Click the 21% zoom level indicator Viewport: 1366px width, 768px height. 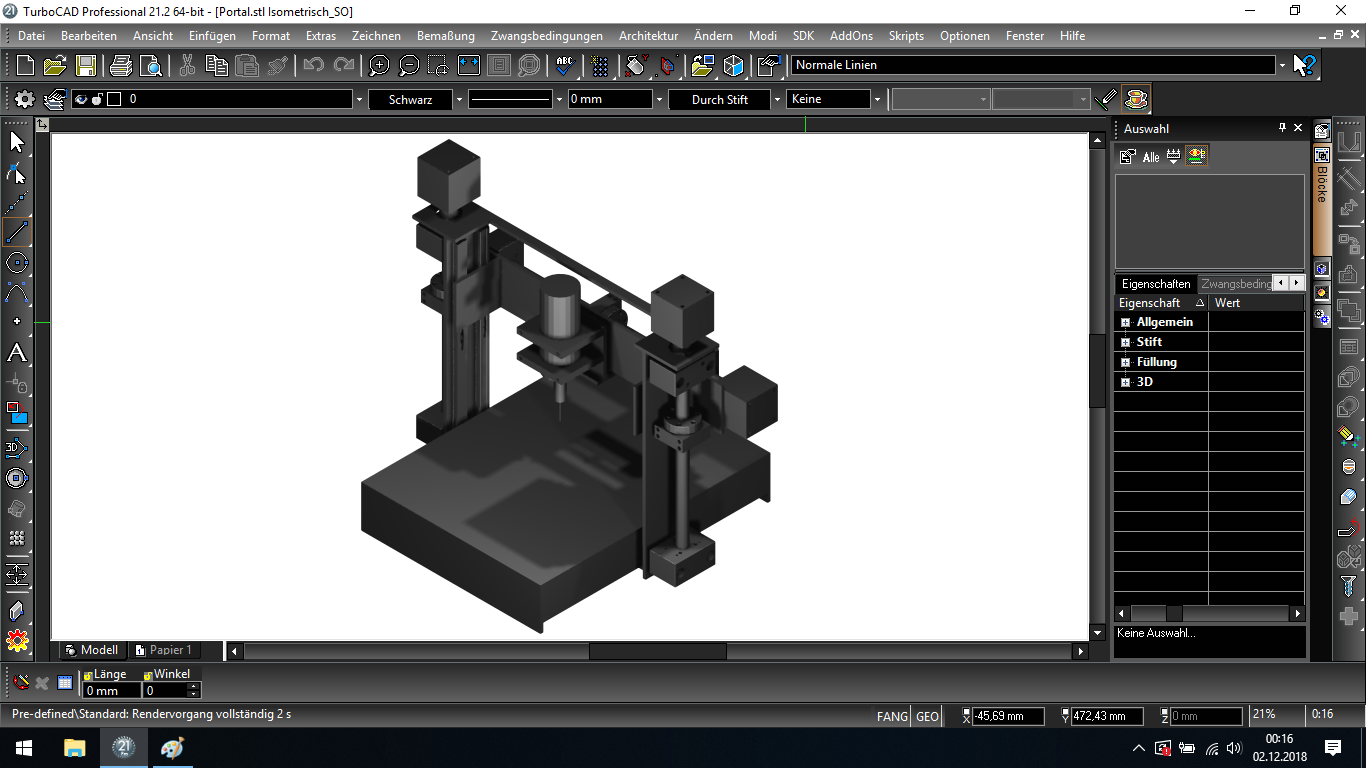[1265, 715]
